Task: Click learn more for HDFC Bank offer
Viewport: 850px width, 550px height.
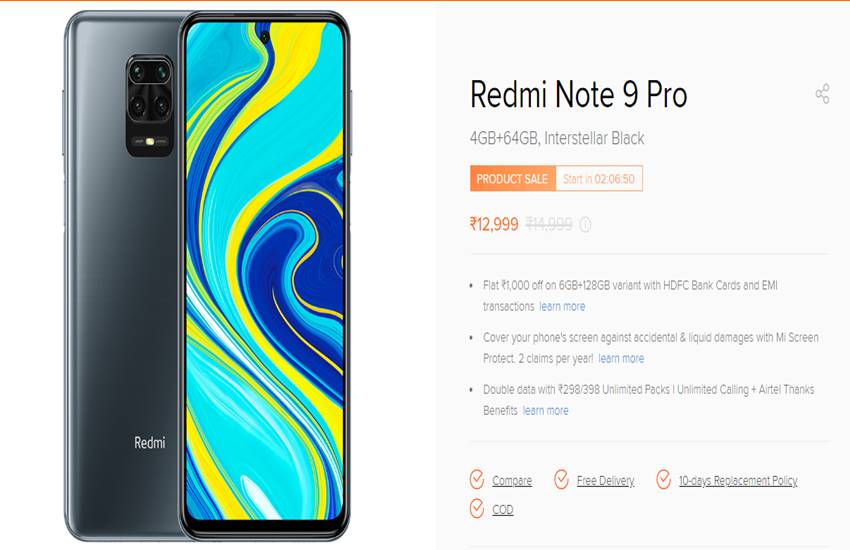Action: [x=562, y=307]
